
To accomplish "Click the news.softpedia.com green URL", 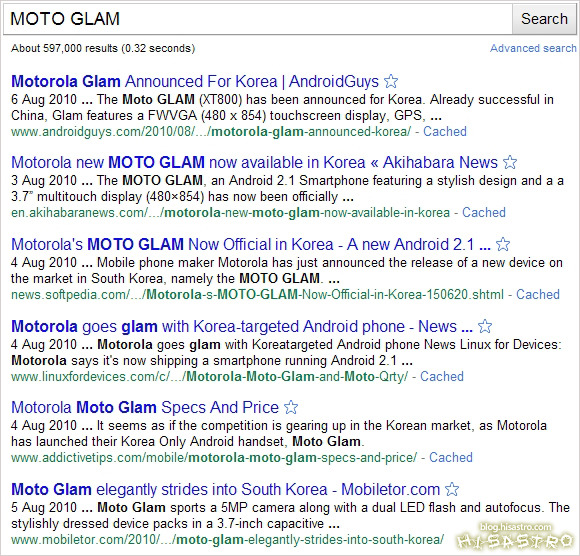I will tap(257, 295).
